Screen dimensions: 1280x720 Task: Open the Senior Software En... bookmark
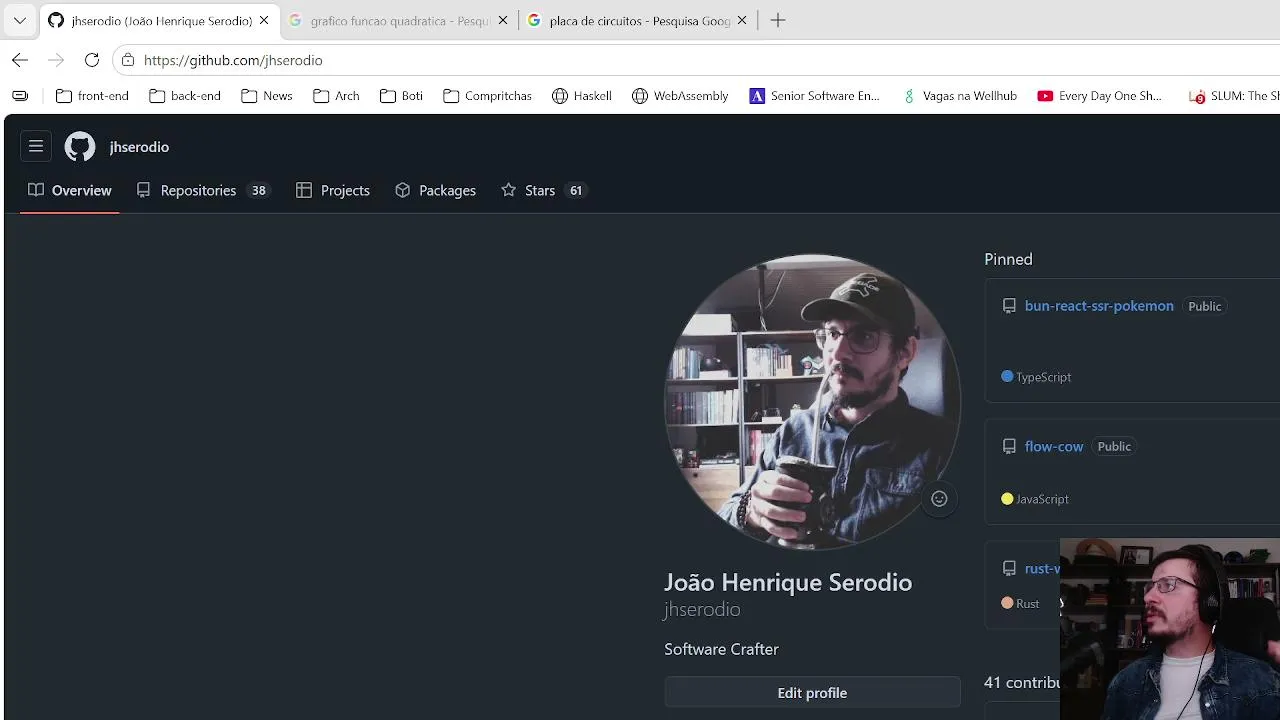tap(814, 96)
